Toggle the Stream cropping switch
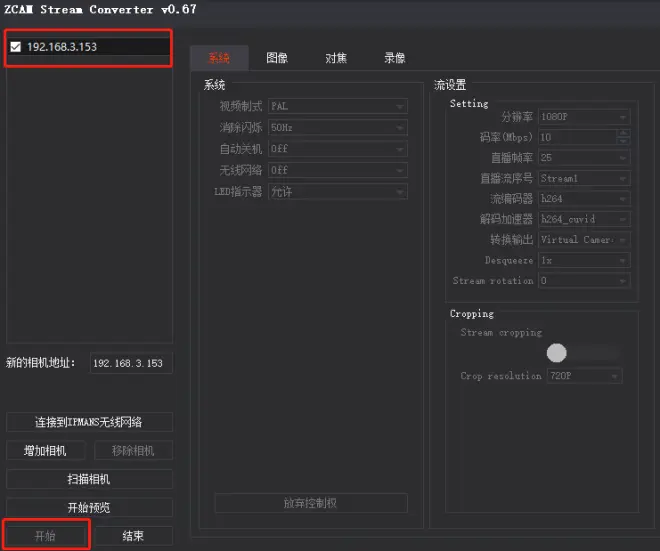 (x=583, y=353)
